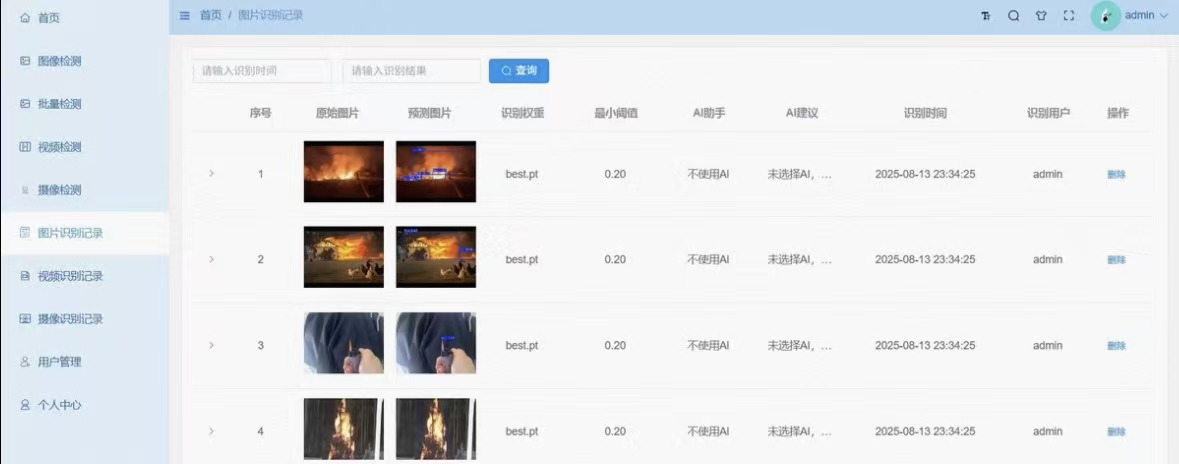Click the 视频检测 sidebar icon
The height and width of the screenshot is (464, 1179).
coord(25,146)
